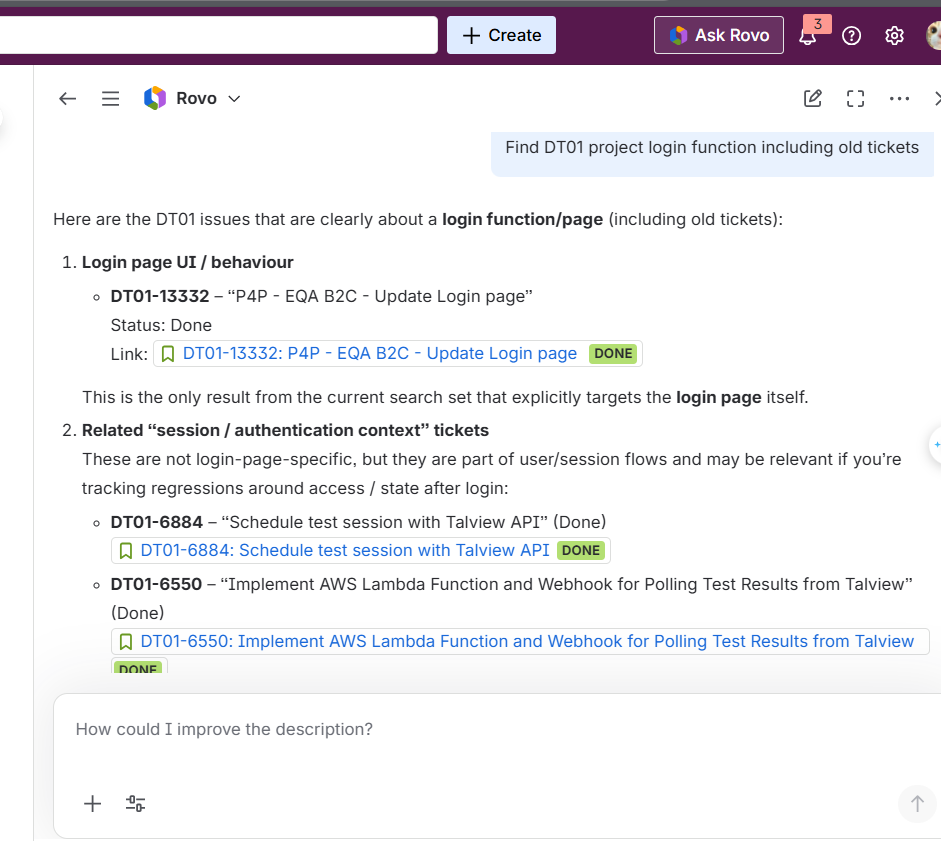Click the send arrow button
Screen dimensions: 941x841
coord(916,803)
